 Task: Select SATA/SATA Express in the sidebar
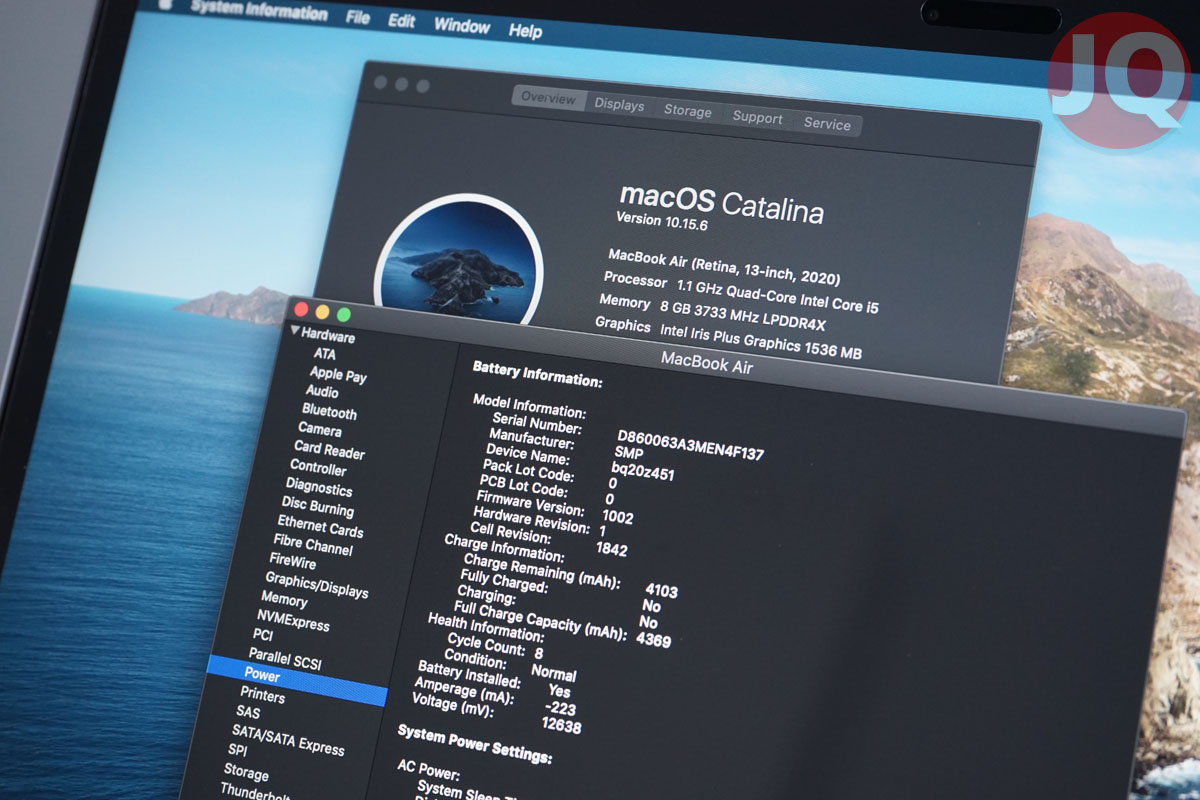pos(288,740)
